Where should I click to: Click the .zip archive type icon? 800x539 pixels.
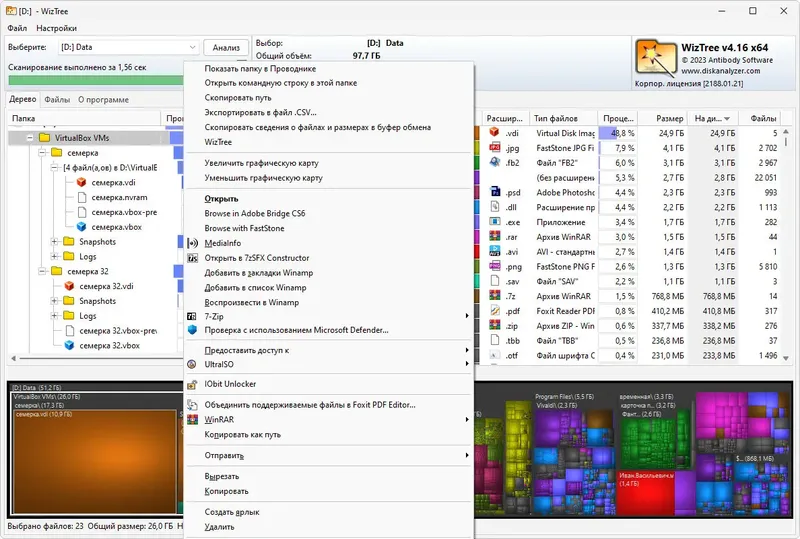click(494, 325)
